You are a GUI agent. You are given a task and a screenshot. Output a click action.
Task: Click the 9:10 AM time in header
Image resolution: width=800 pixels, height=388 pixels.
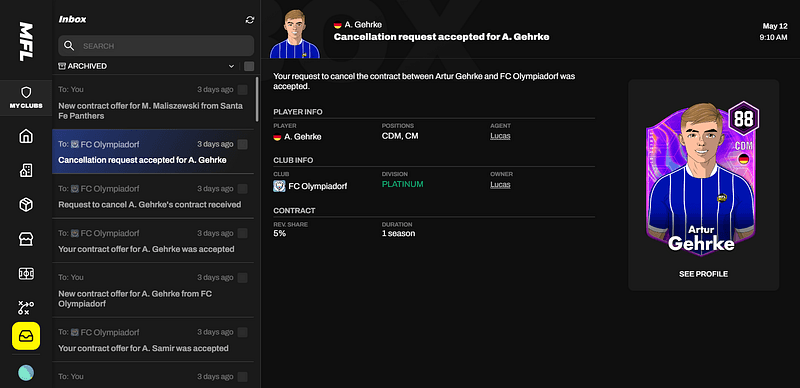tap(773, 37)
